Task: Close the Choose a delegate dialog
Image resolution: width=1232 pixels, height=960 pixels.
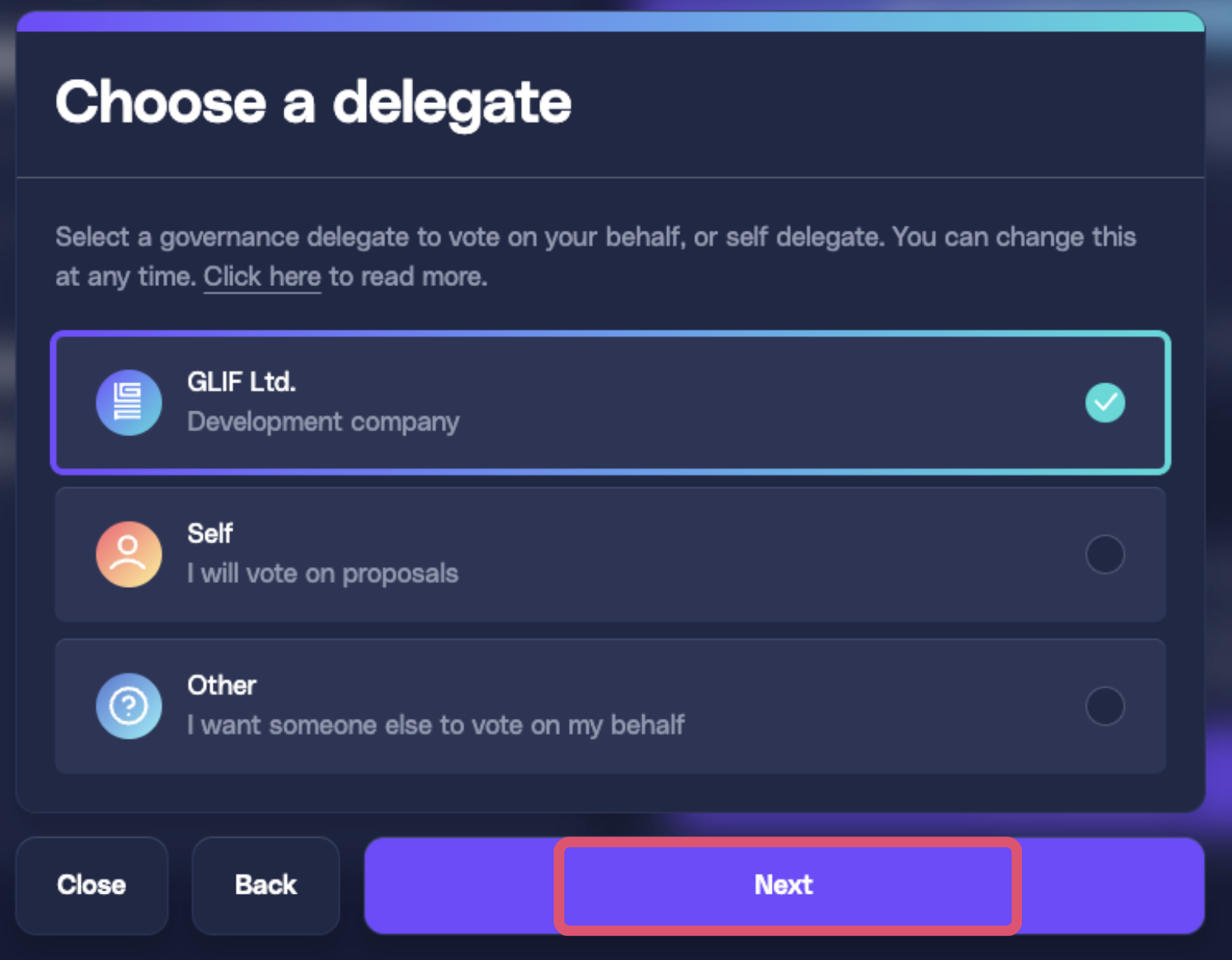Action: click(x=91, y=885)
